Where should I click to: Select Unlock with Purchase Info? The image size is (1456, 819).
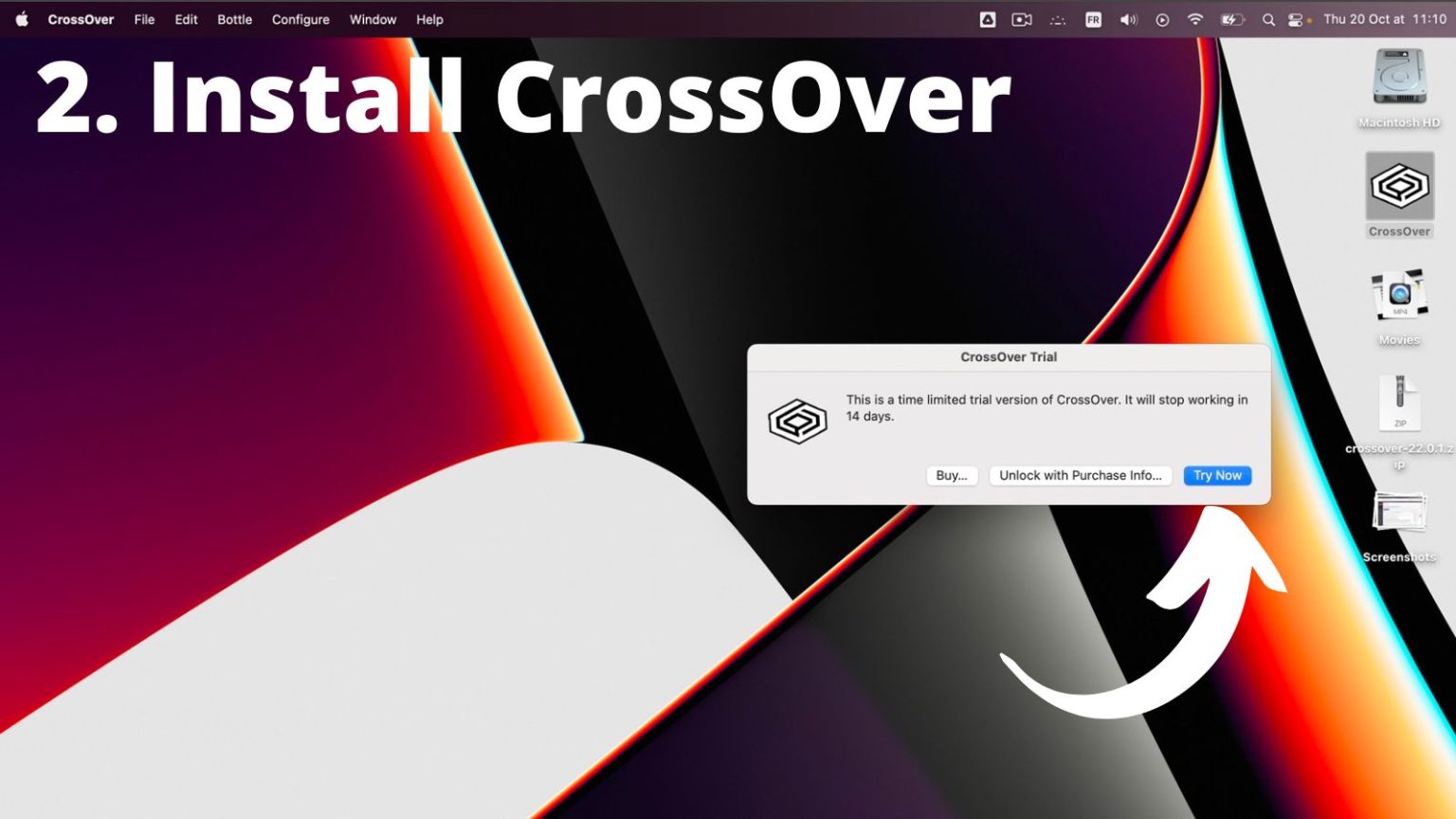click(1081, 475)
